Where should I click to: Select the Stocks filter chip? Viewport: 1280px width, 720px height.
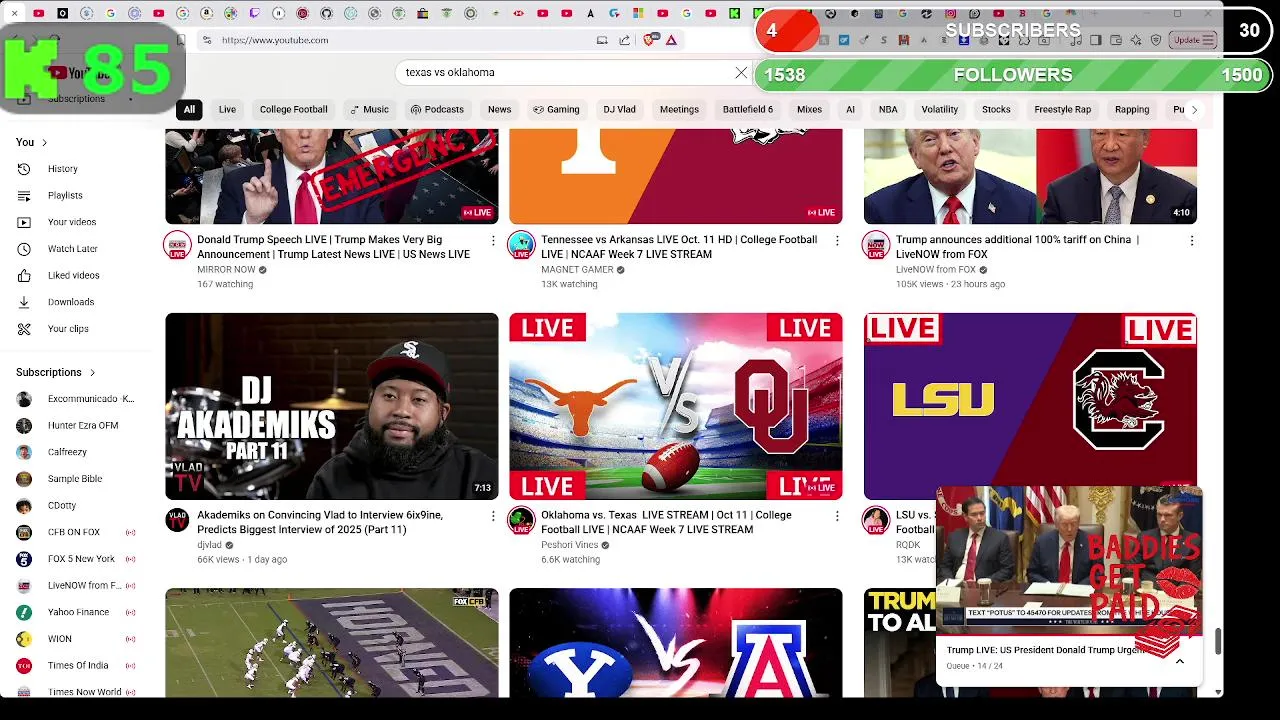tap(996, 110)
